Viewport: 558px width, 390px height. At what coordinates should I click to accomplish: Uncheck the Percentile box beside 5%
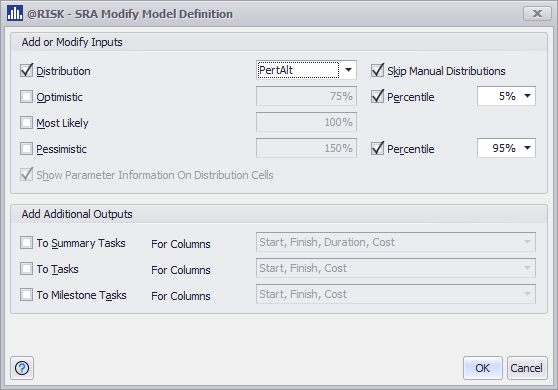[x=378, y=96]
